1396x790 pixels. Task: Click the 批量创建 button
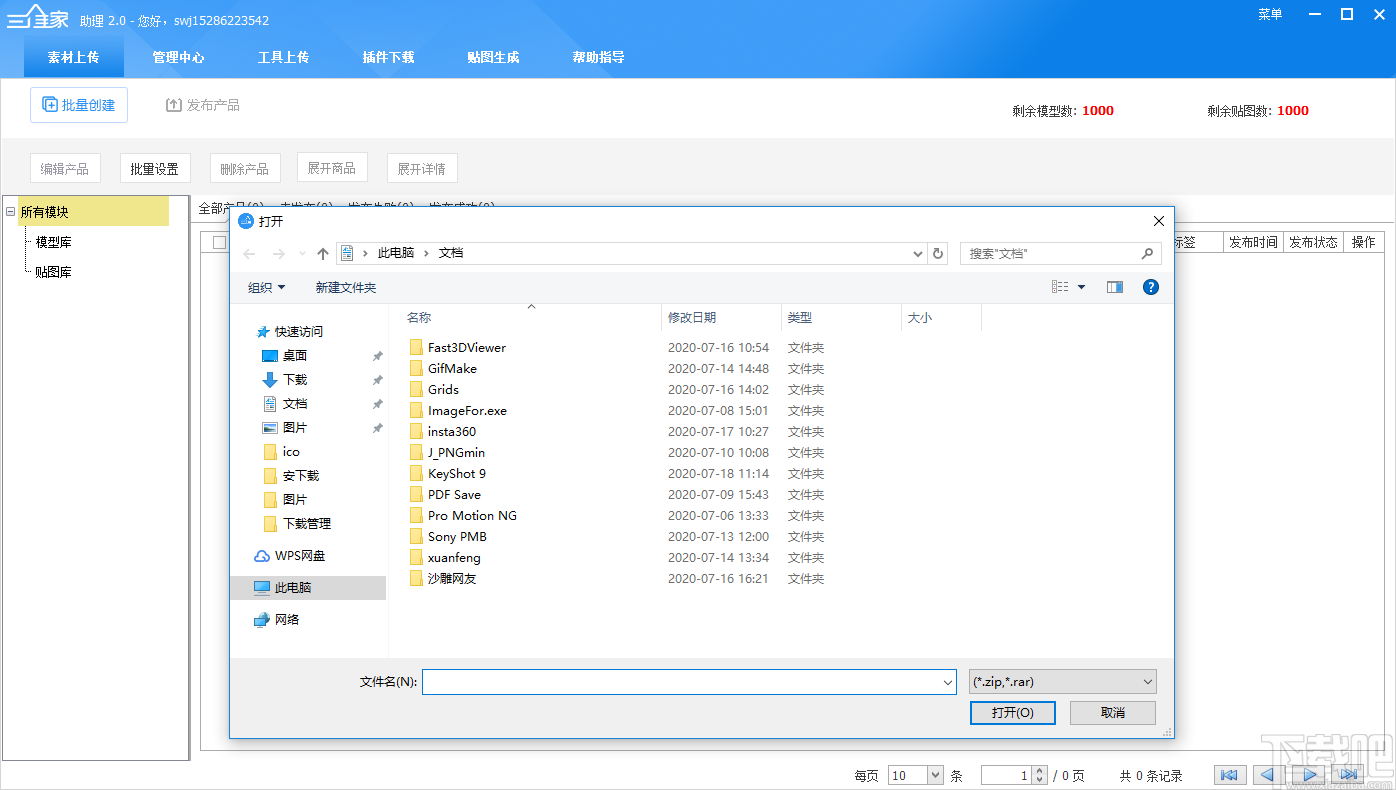click(79, 105)
